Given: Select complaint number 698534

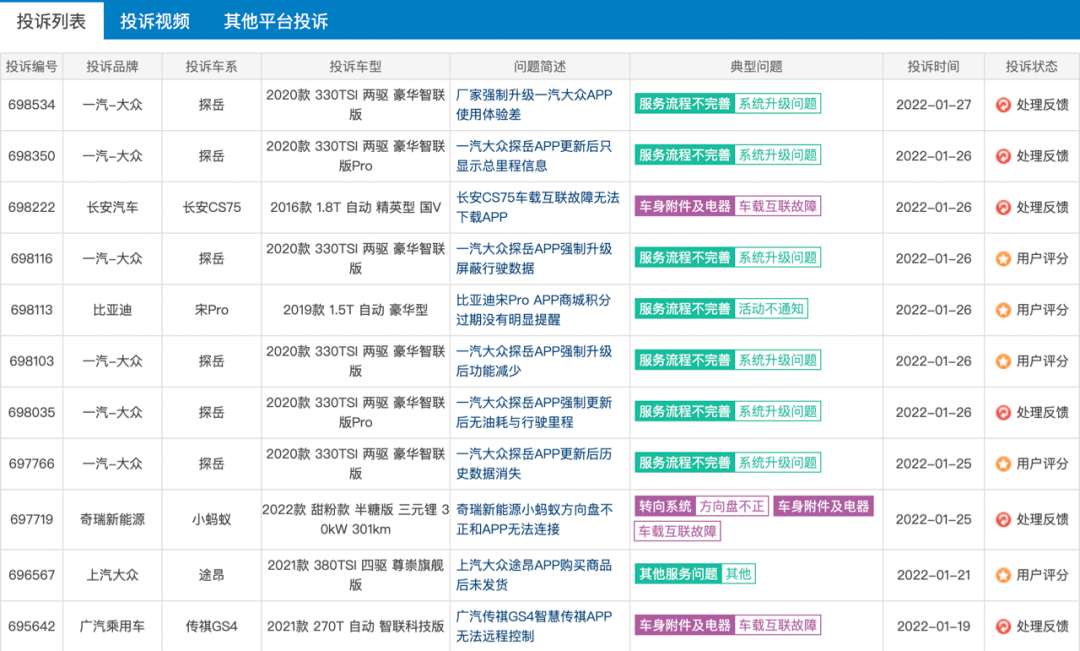Looking at the screenshot, I should (32, 105).
